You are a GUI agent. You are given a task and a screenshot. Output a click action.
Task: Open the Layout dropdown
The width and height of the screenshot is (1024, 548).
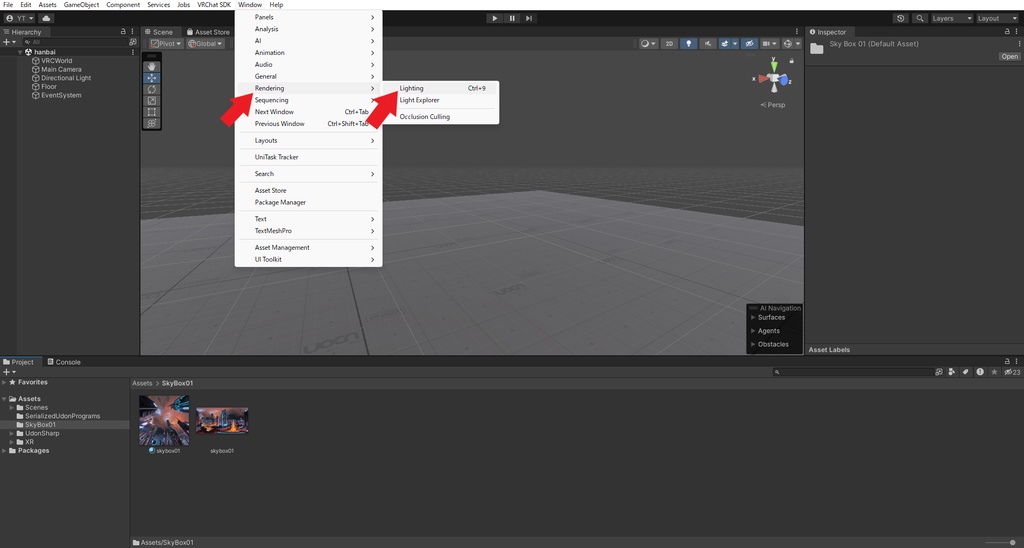(997, 18)
